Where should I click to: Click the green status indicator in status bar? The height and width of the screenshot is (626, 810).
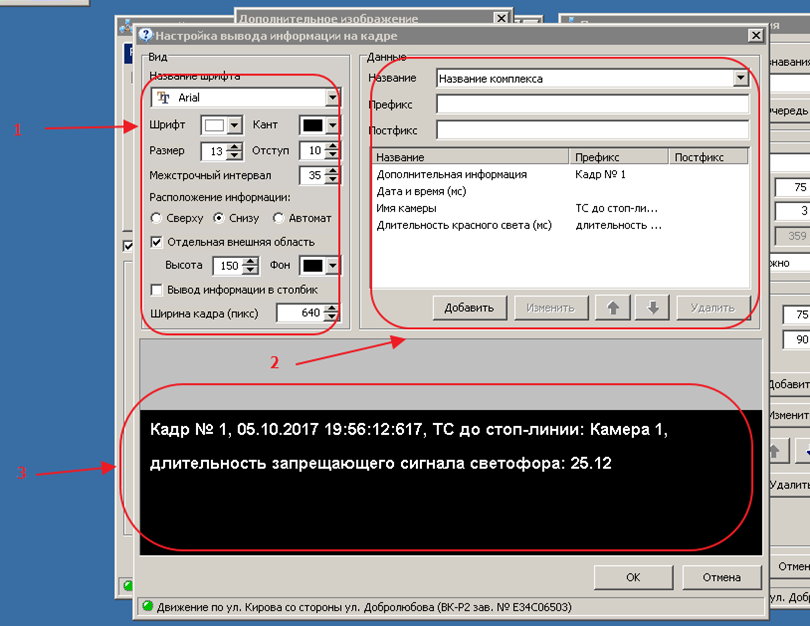146,607
